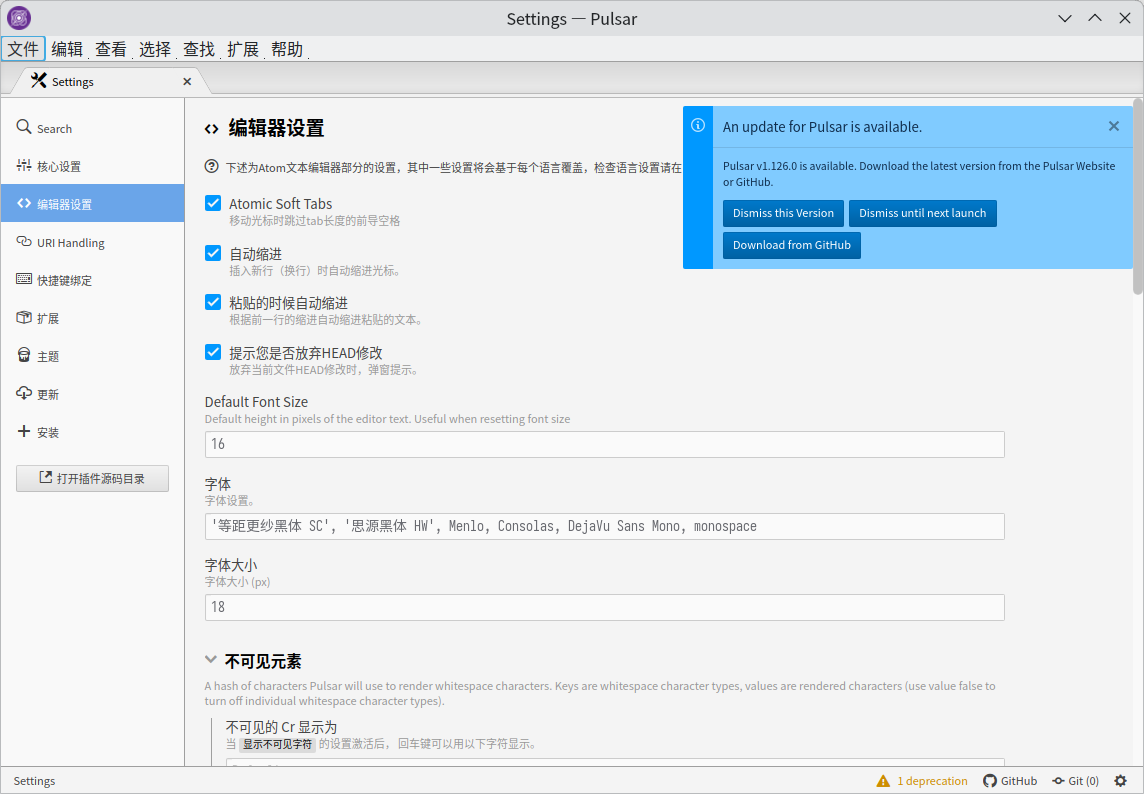Open the 帮助 menu
The height and width of the screenshot is (794, 1144).
(287, 49)
